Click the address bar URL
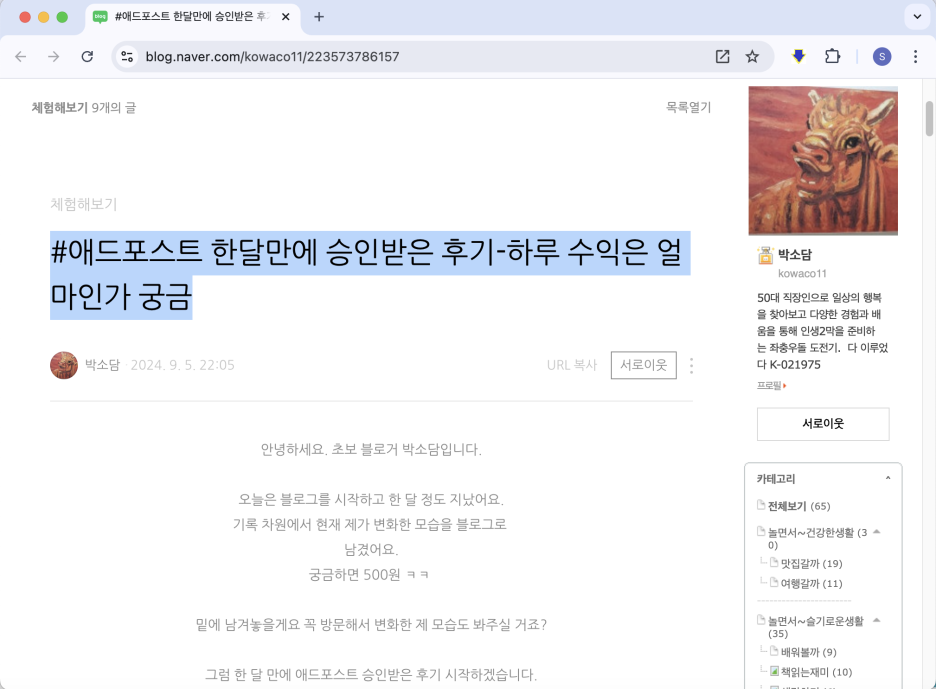This screenshot has height=689, width=936. pyautogui.click(x=272, y=57)
